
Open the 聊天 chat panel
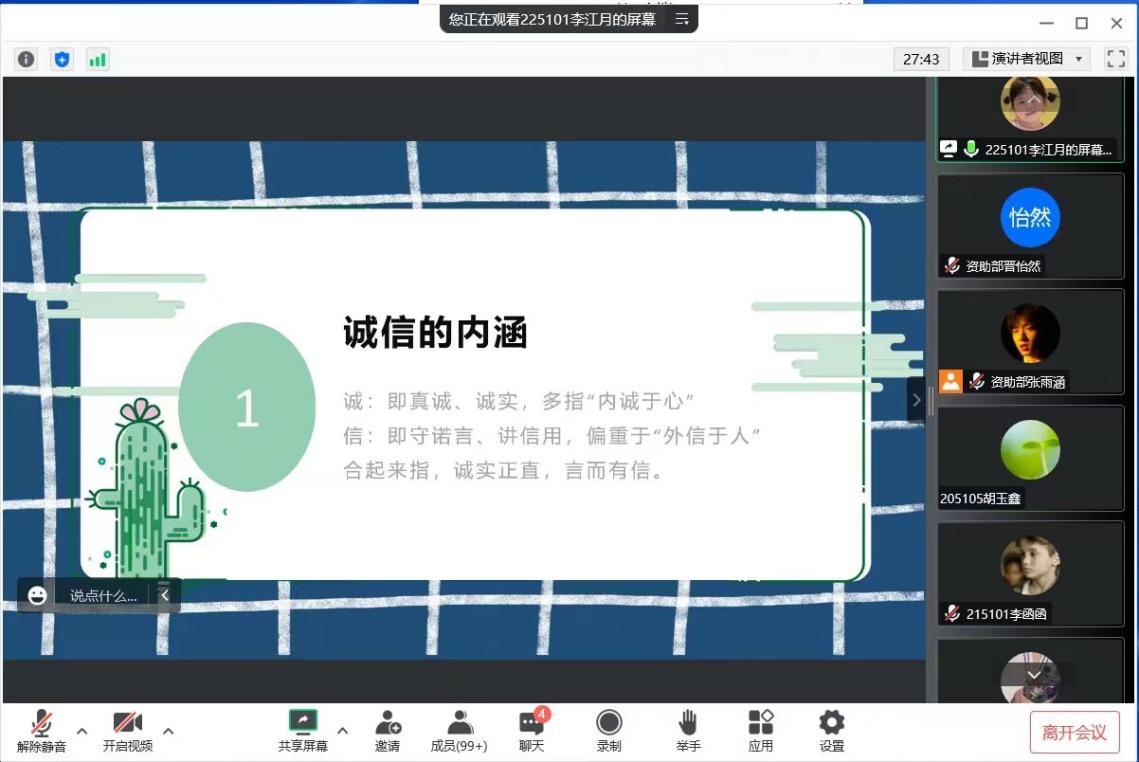tap(531, 730)
